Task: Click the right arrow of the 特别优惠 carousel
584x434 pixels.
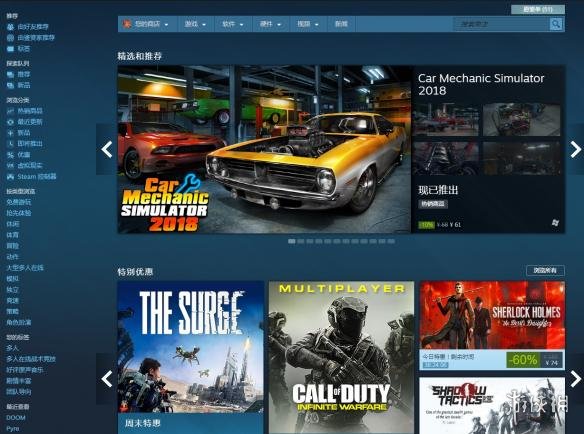Action: coord(575,379)
